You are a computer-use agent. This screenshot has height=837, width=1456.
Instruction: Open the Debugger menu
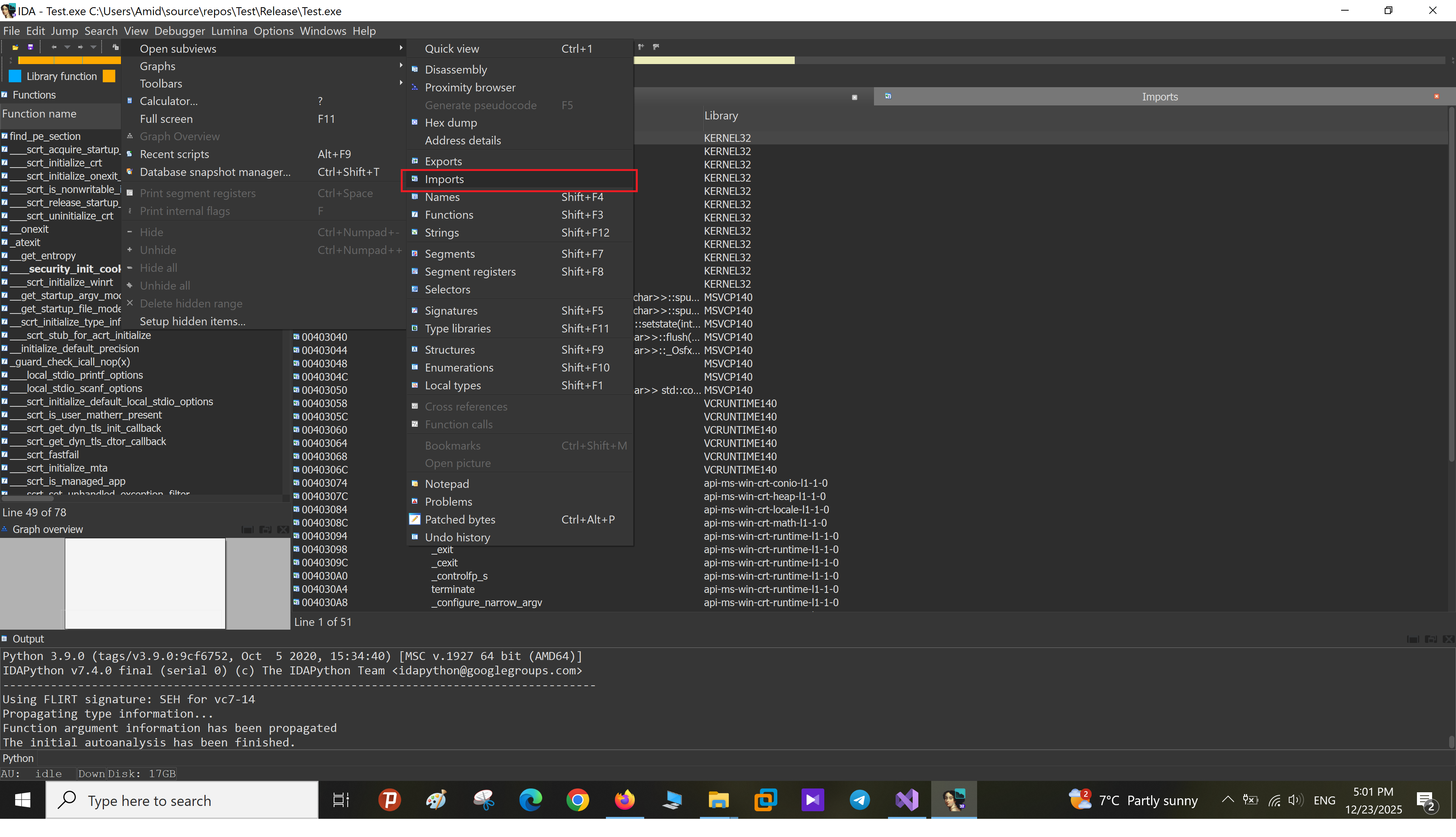point(179,31)
